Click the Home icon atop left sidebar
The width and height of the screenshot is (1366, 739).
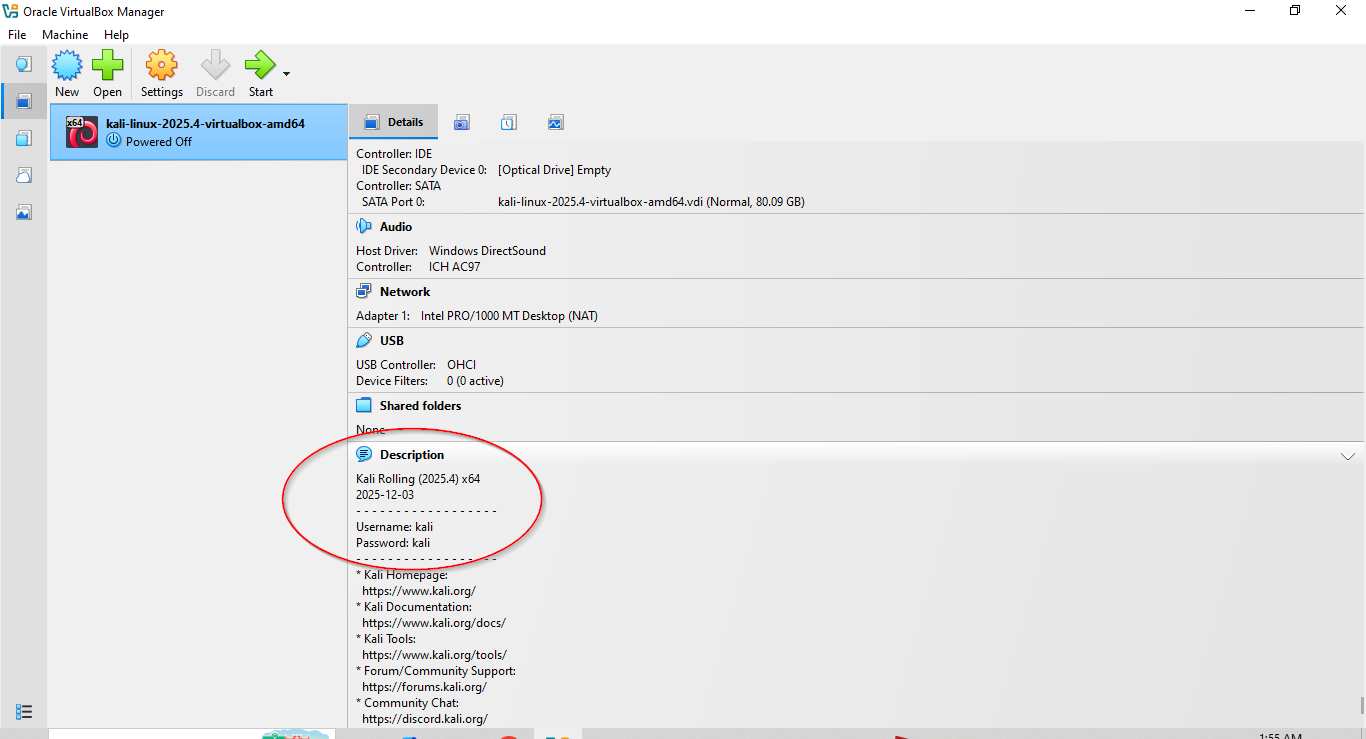[x=24, y=64]
